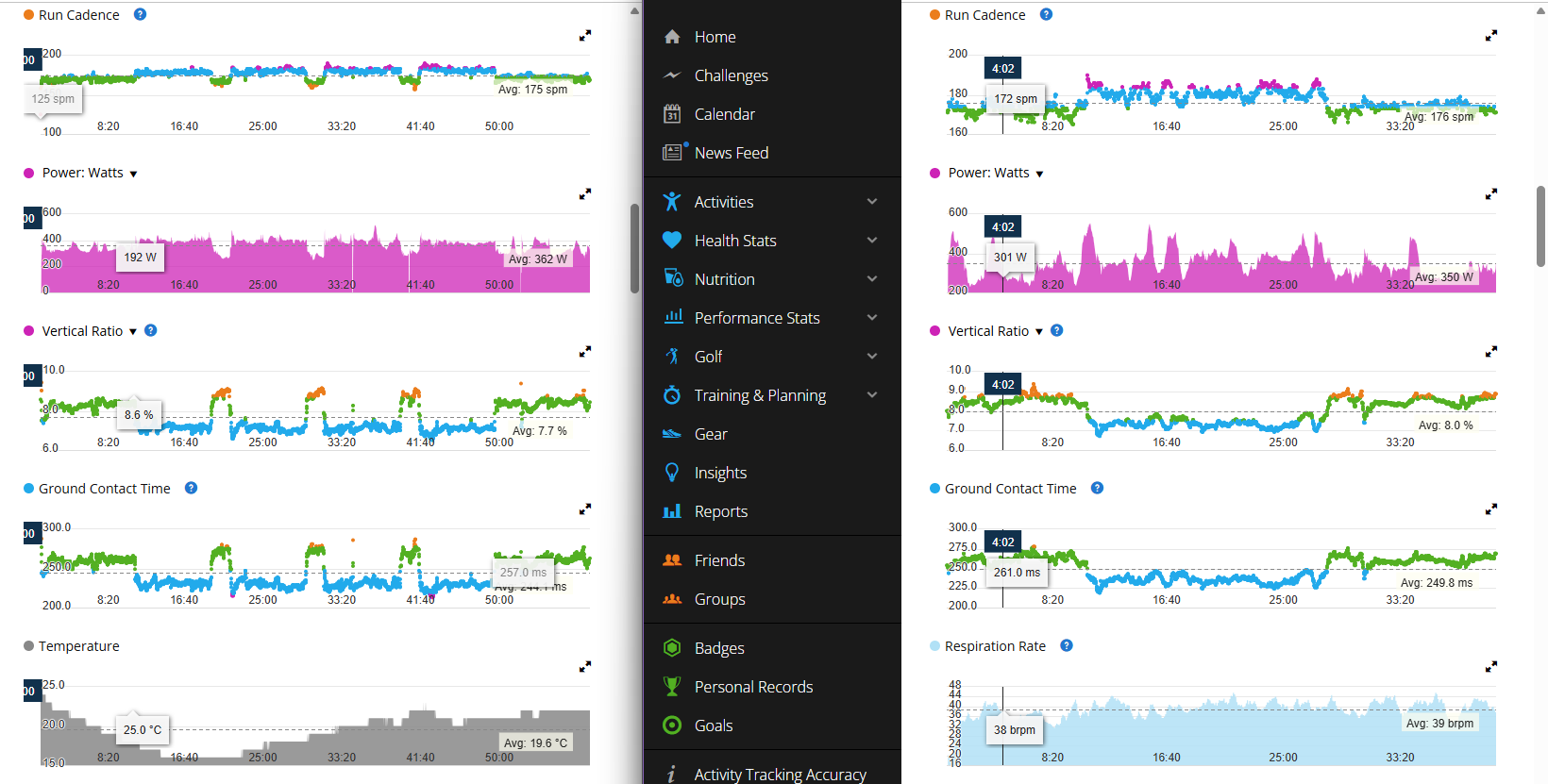1548x784 pixels.
Task: Click the right page vertical scrollbar
Action: (1541, 226)
